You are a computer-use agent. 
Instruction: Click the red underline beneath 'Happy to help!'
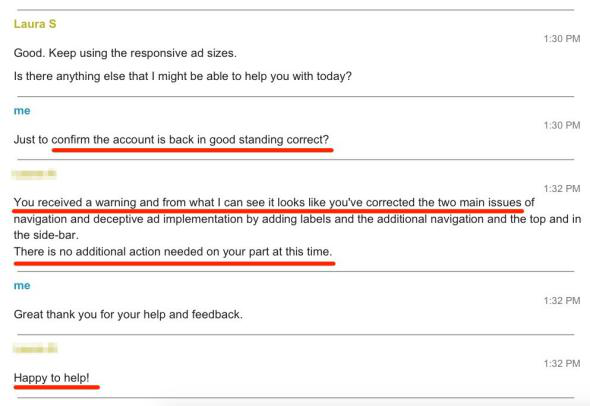tap(57, 387)
